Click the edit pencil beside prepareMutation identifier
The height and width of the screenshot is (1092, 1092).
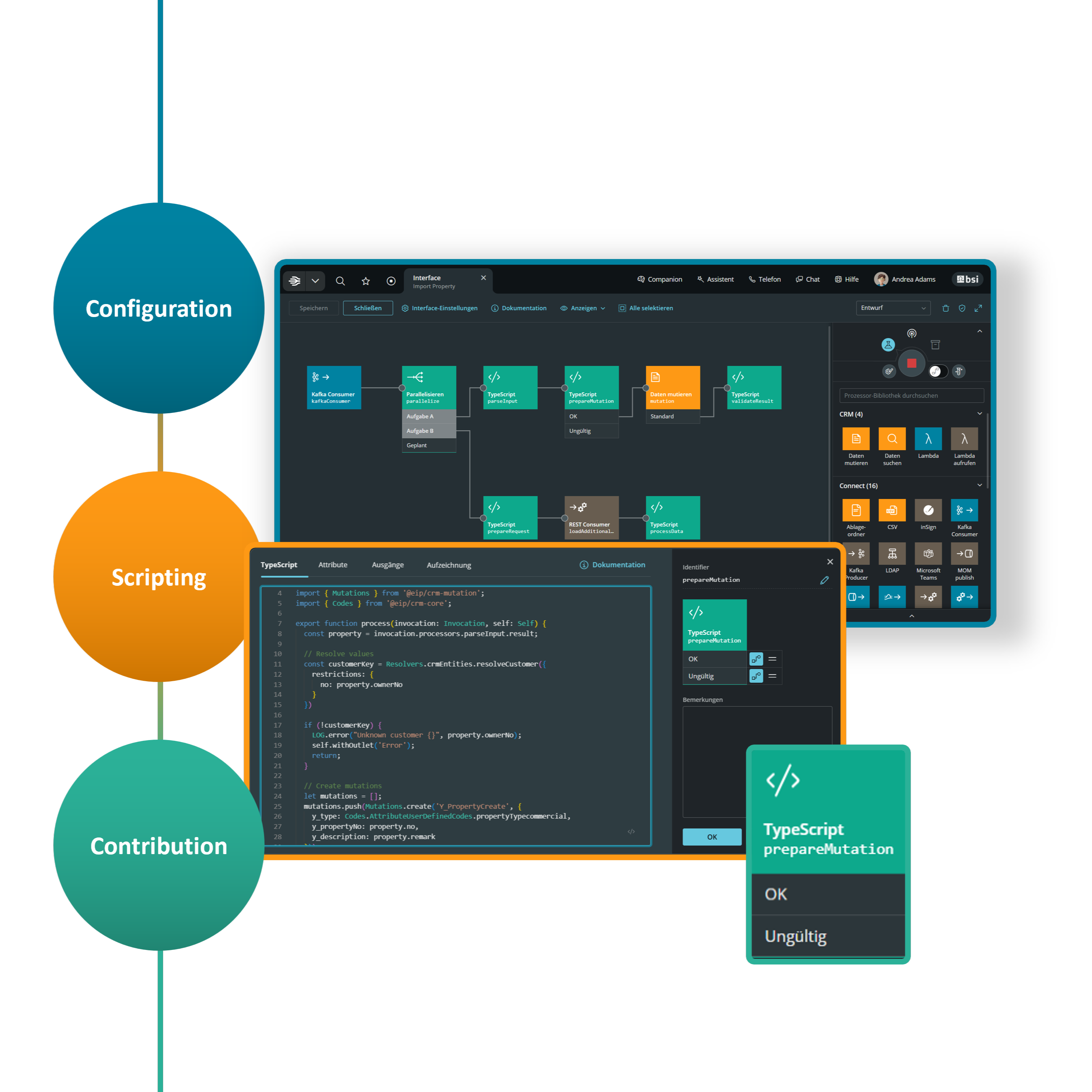[824, 580]
